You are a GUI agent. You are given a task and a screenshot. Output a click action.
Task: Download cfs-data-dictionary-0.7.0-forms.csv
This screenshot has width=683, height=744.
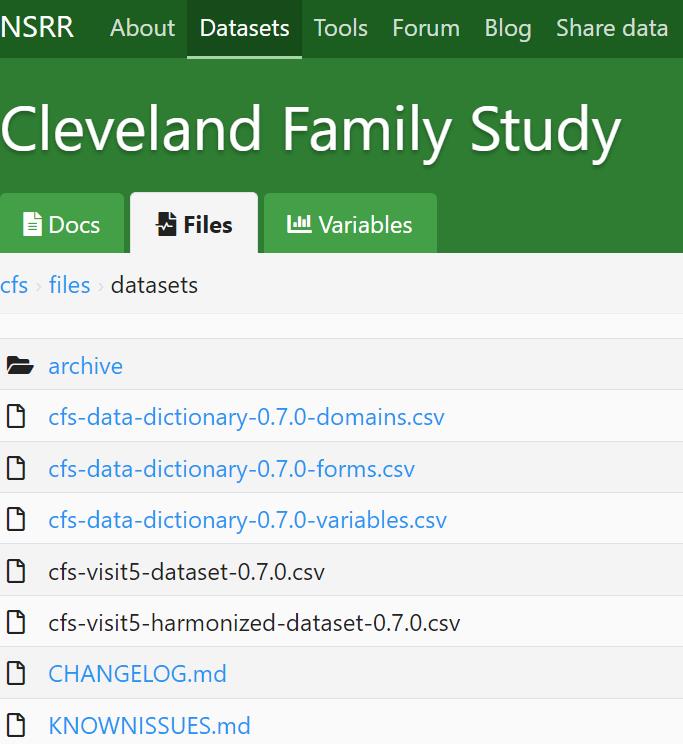click(x=232, y=469)
